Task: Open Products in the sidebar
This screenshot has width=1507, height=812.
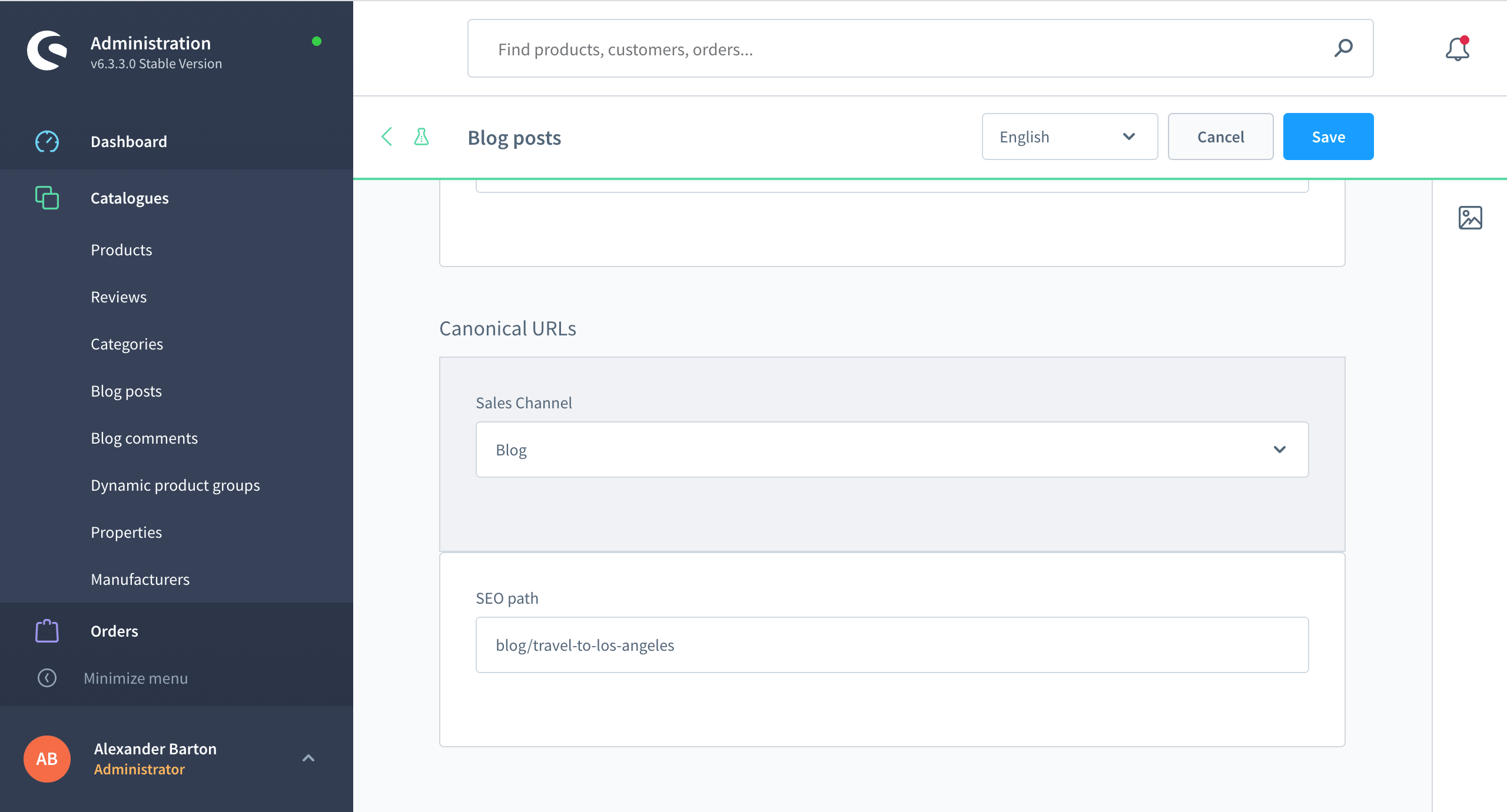Action: [x=121, y=249]
